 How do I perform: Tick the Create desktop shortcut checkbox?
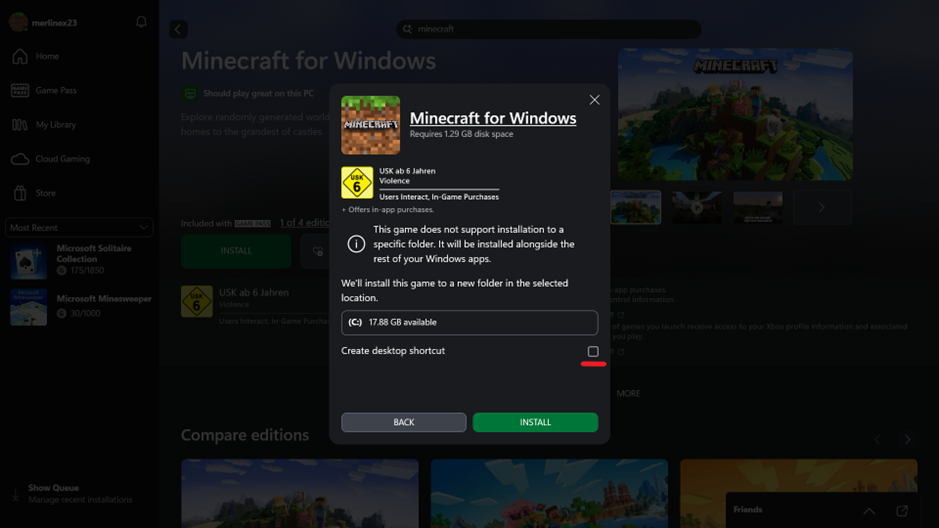(593, 351)
